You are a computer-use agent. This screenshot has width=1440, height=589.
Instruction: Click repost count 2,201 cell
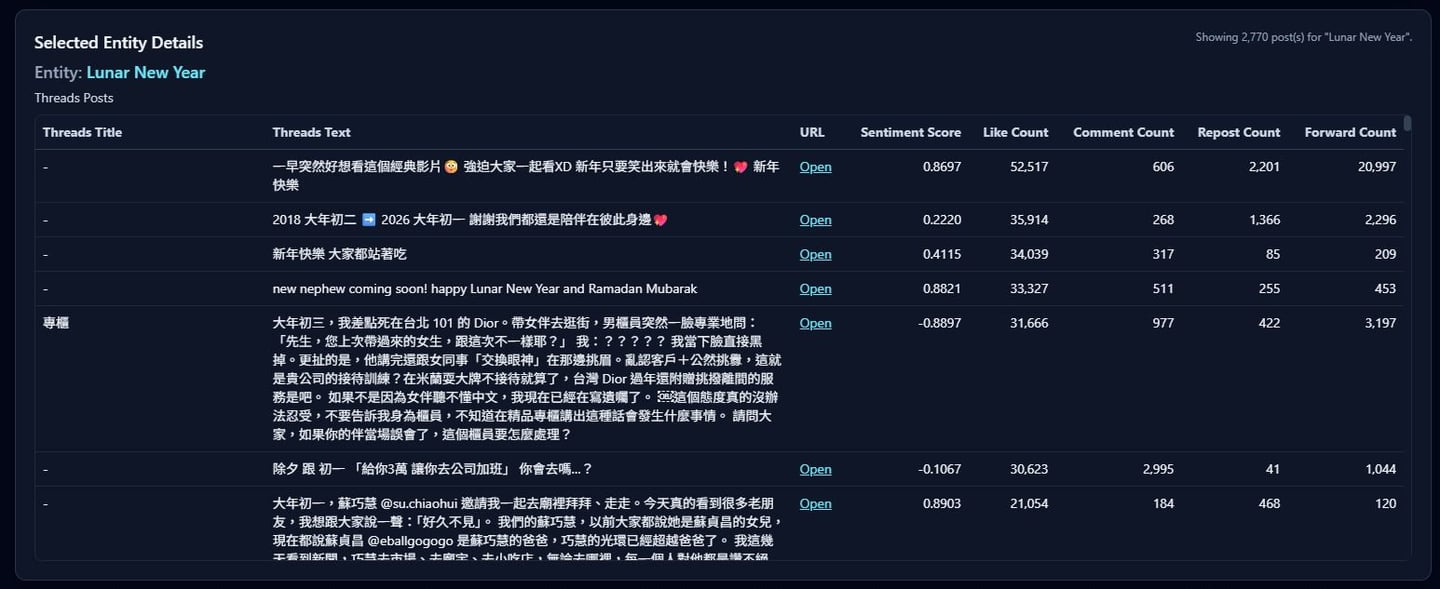coord(1264,167)
